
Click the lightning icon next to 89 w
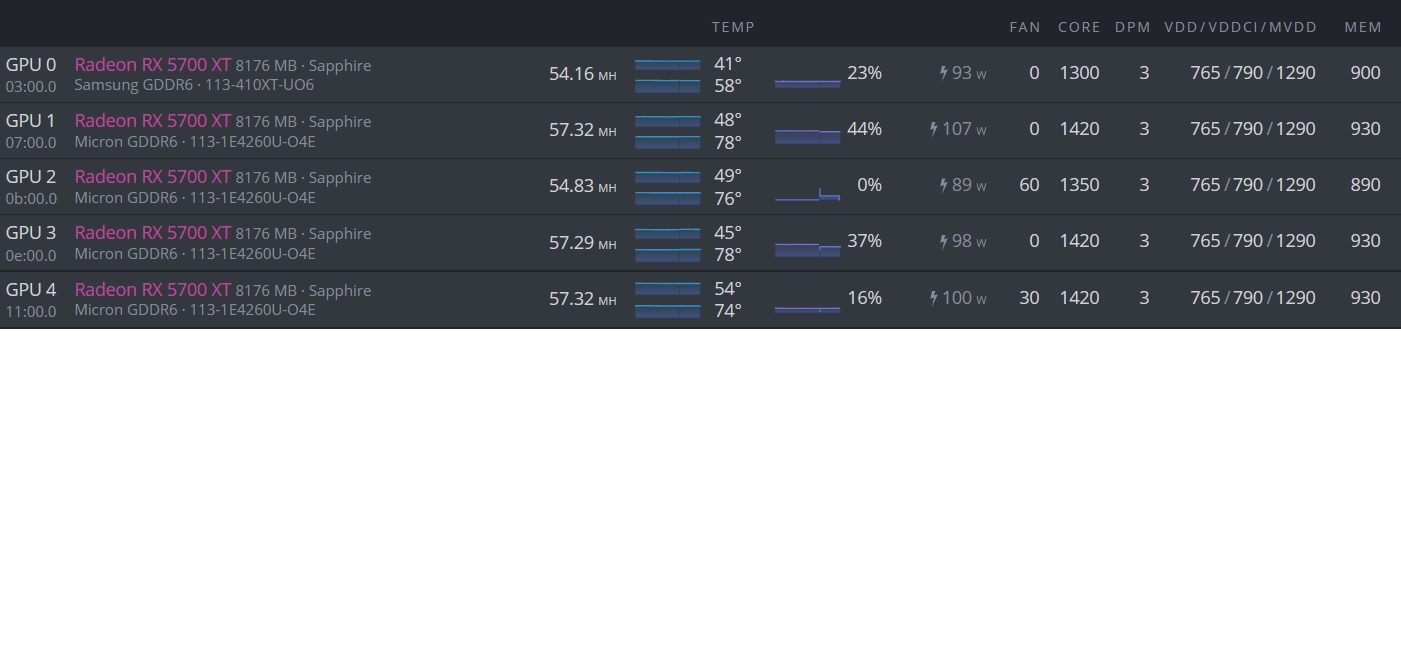(943, 185)
